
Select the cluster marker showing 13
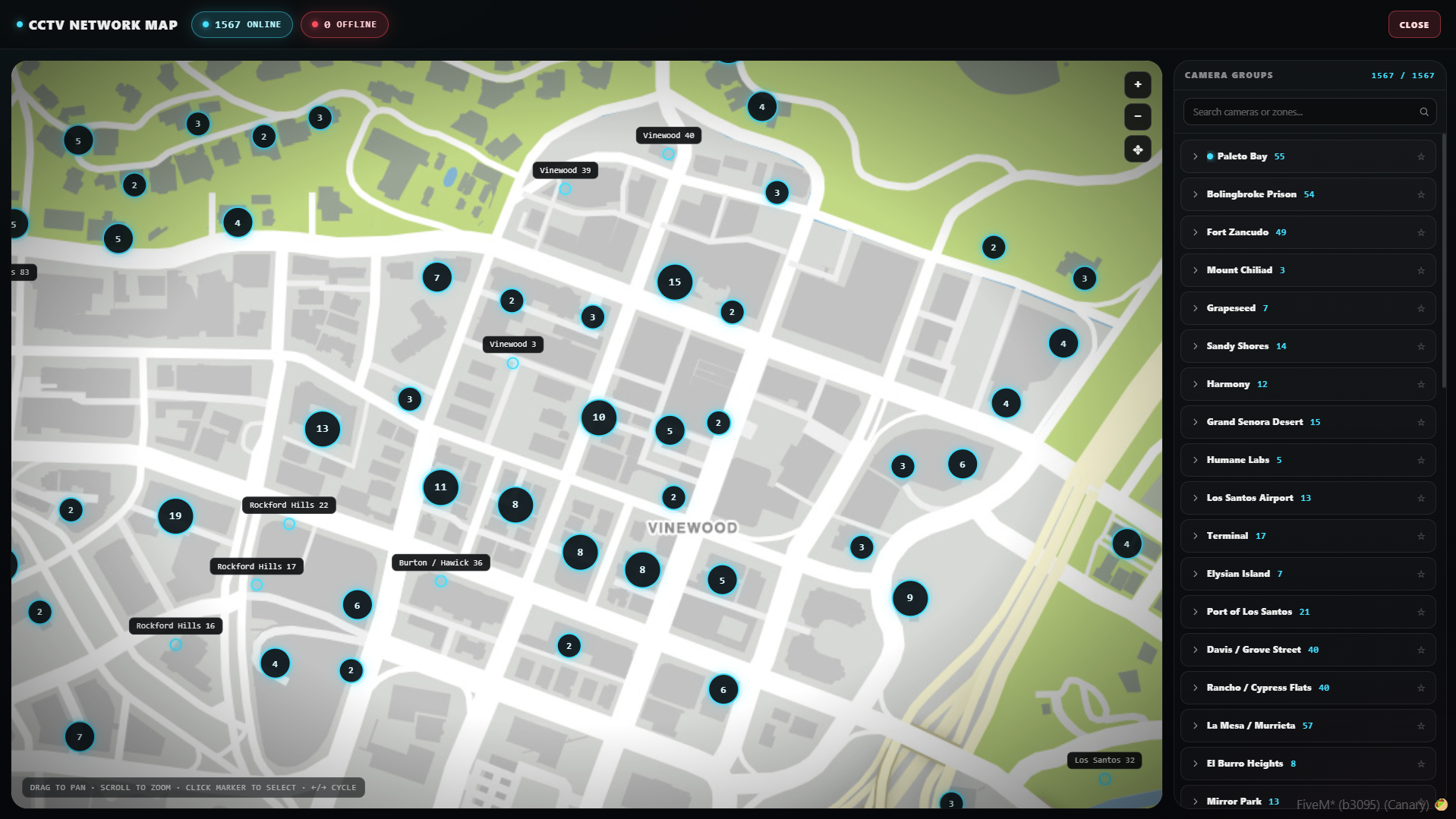[x=323, y=429]
